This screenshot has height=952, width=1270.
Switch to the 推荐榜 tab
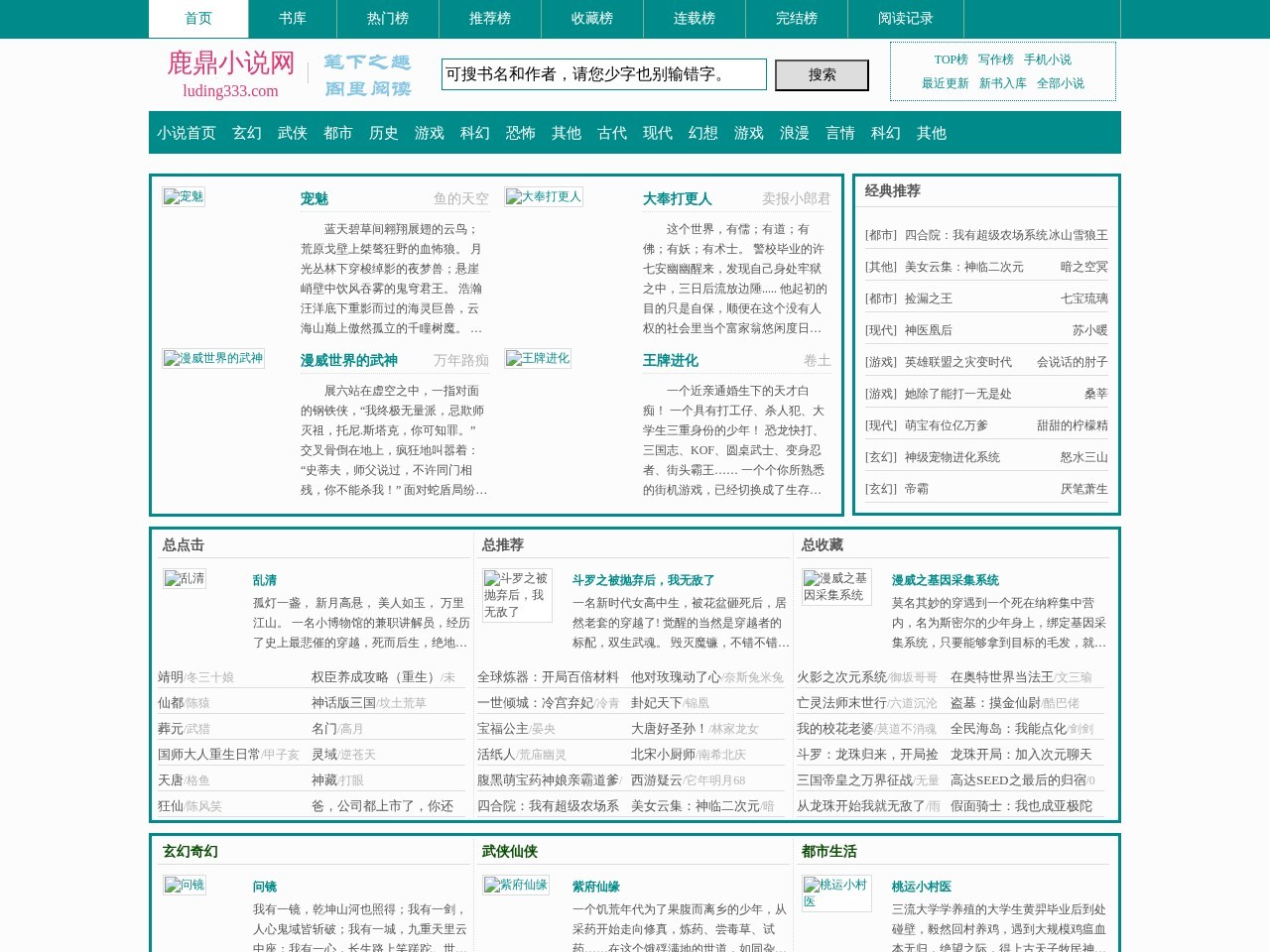click(490, 19)
